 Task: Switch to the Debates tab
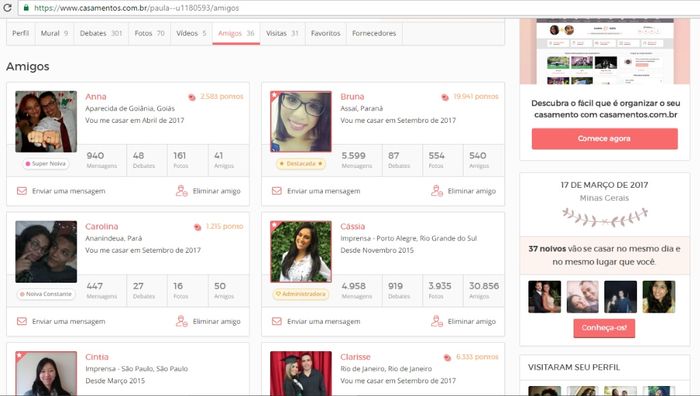coord(101,33)
